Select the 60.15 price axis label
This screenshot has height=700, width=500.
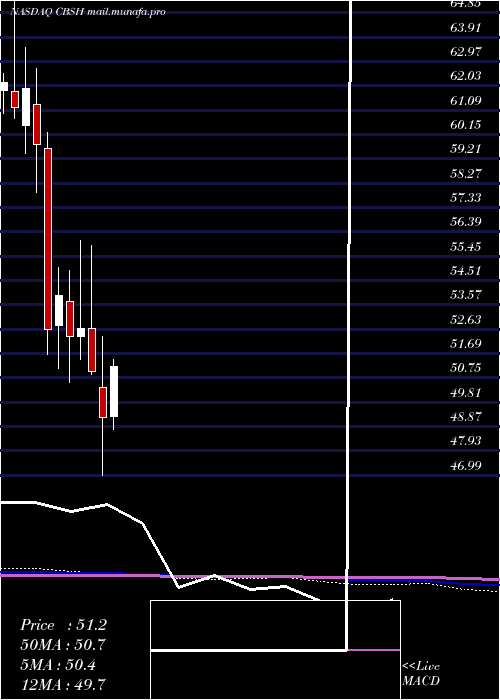467,125
